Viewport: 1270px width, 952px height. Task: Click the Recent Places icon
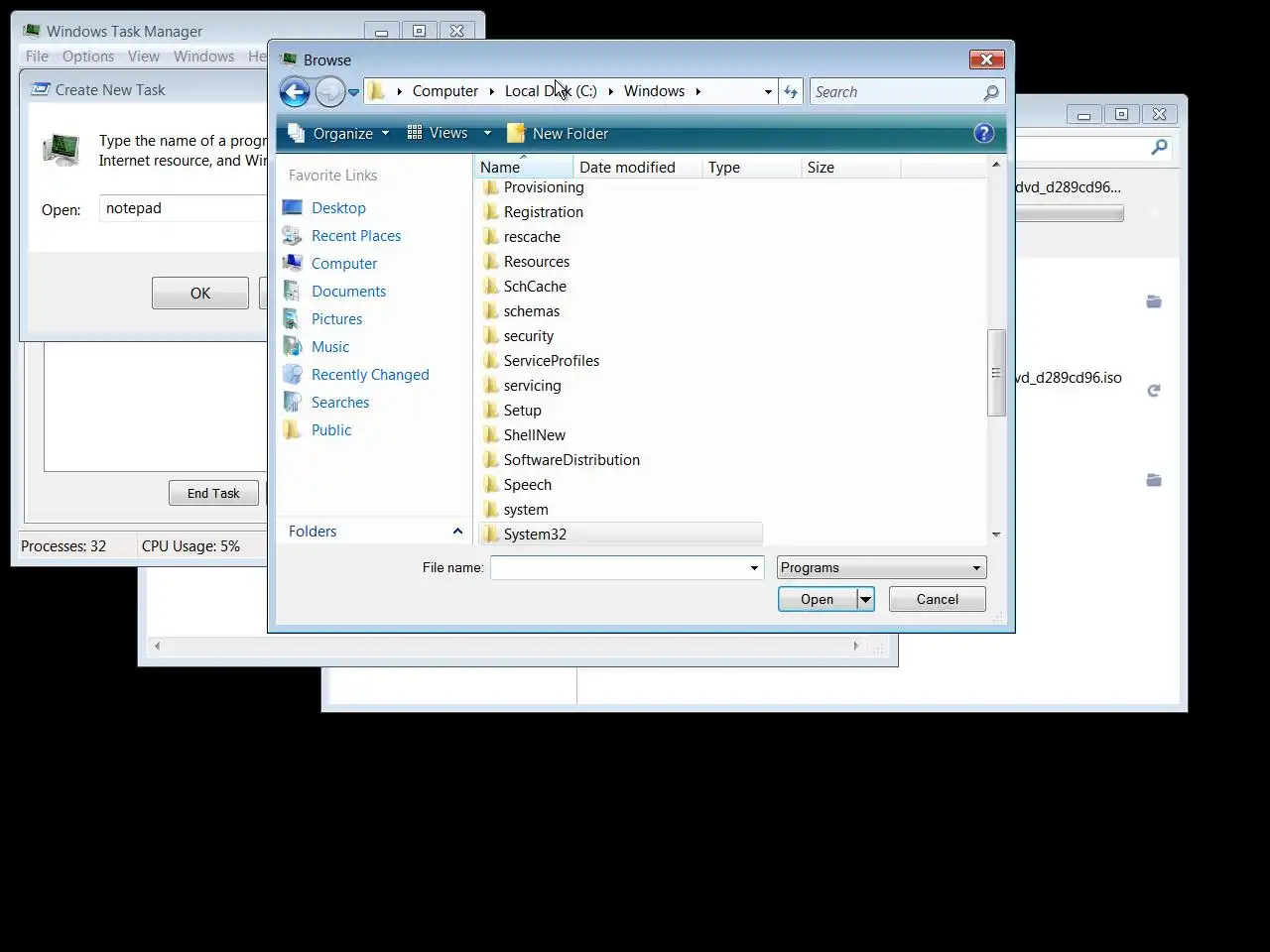click(293, 235)
